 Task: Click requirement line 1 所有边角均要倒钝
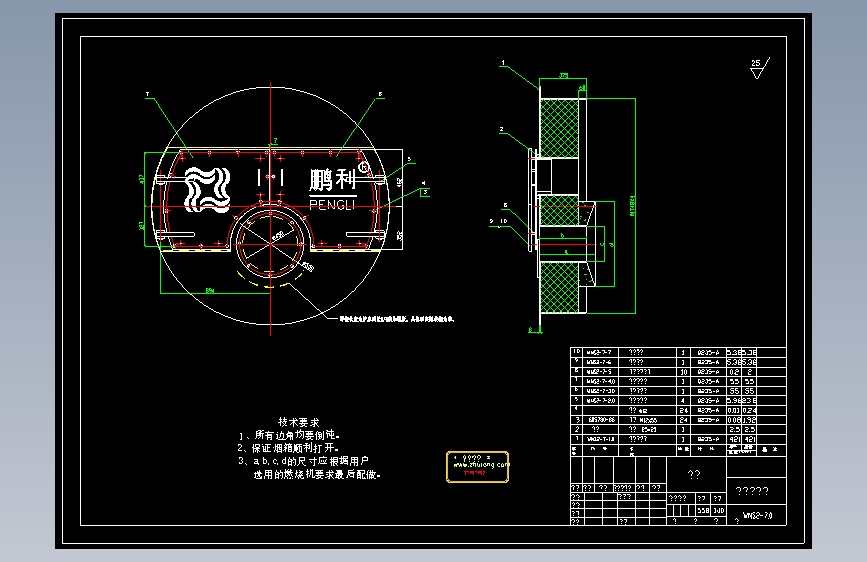(x=289, y=435)
